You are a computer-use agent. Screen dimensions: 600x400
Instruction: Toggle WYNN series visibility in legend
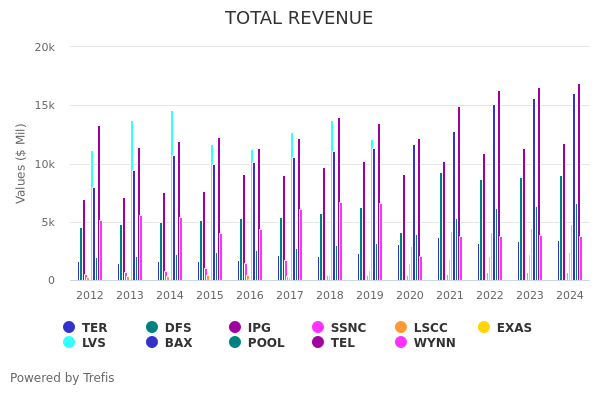tap(428, 343)
